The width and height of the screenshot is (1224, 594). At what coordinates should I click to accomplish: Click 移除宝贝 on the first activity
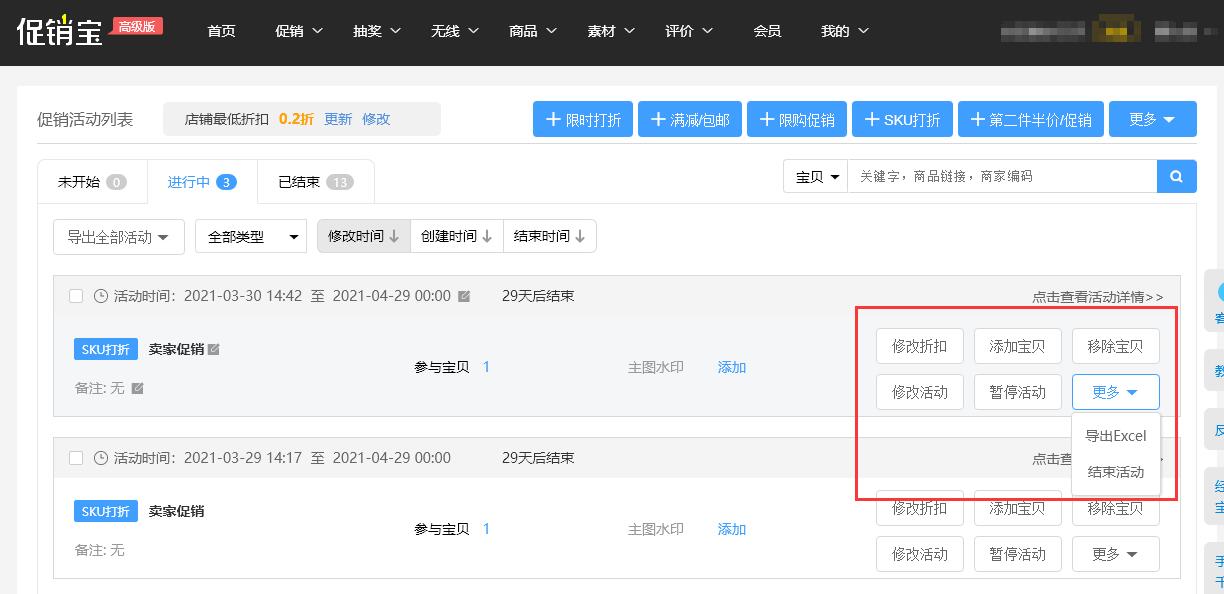tap(1115, 346)
